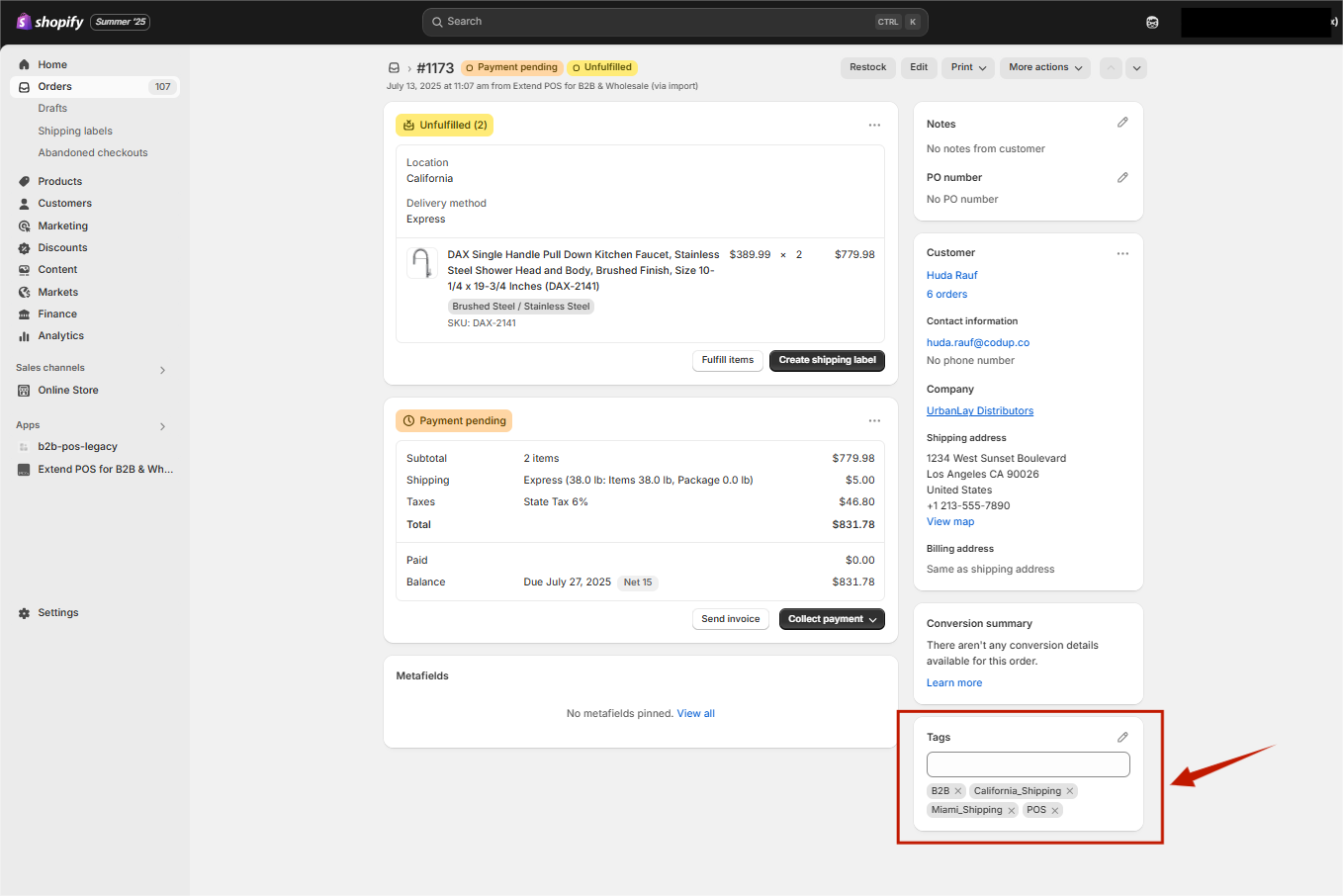Remove the POS tag
Viewport: 1343px width, 896px height.
click(1055, 811)
